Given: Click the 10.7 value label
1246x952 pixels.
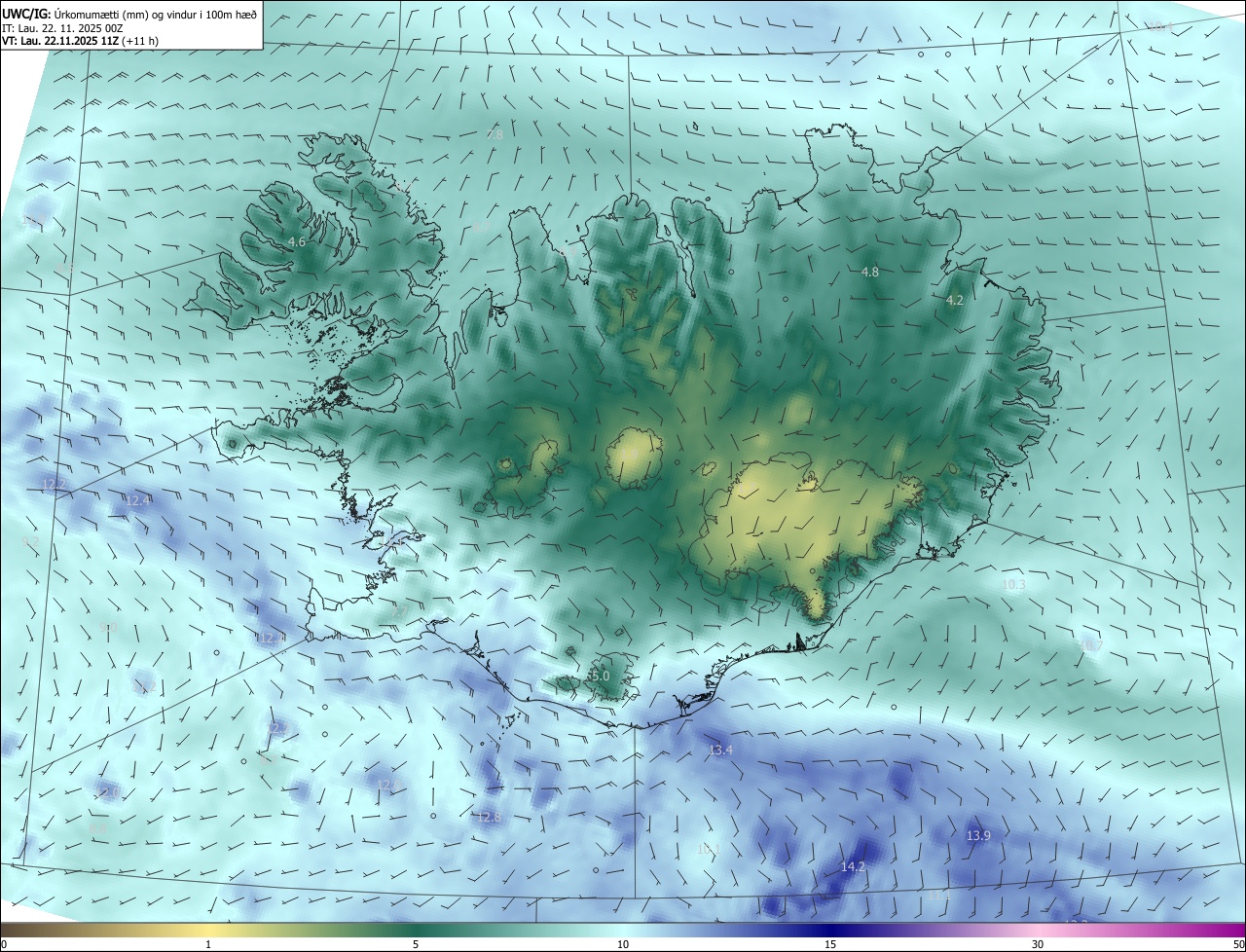Looking at the screenshot, I should pyautogui.click(x=1091, y=645).
